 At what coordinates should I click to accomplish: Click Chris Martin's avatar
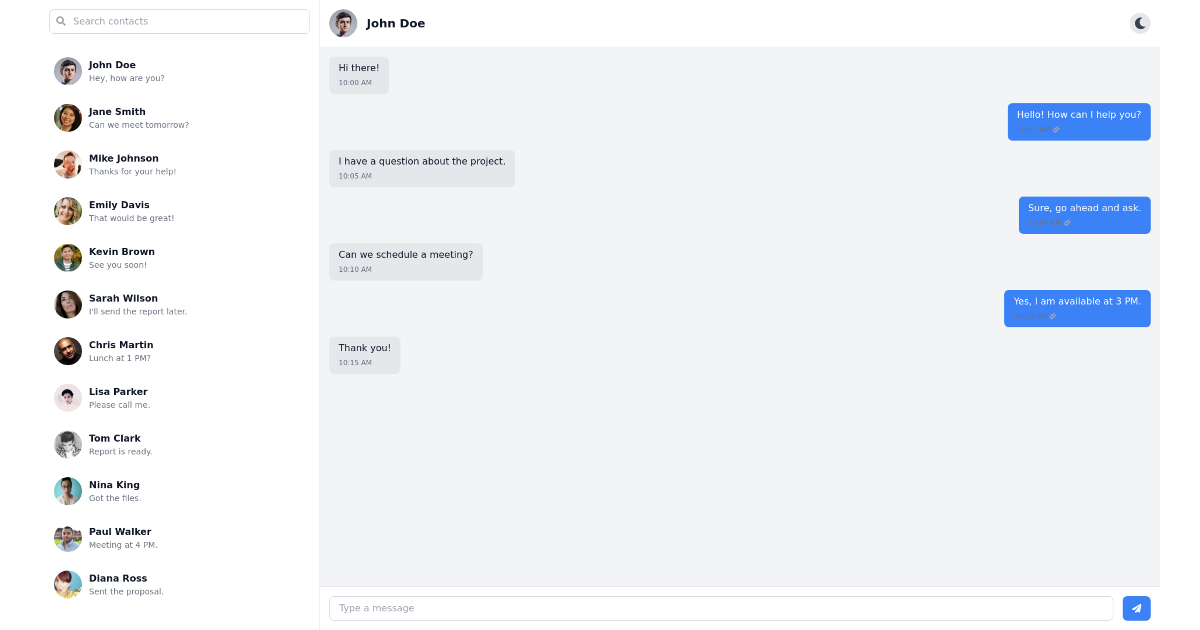coord(68,351)
